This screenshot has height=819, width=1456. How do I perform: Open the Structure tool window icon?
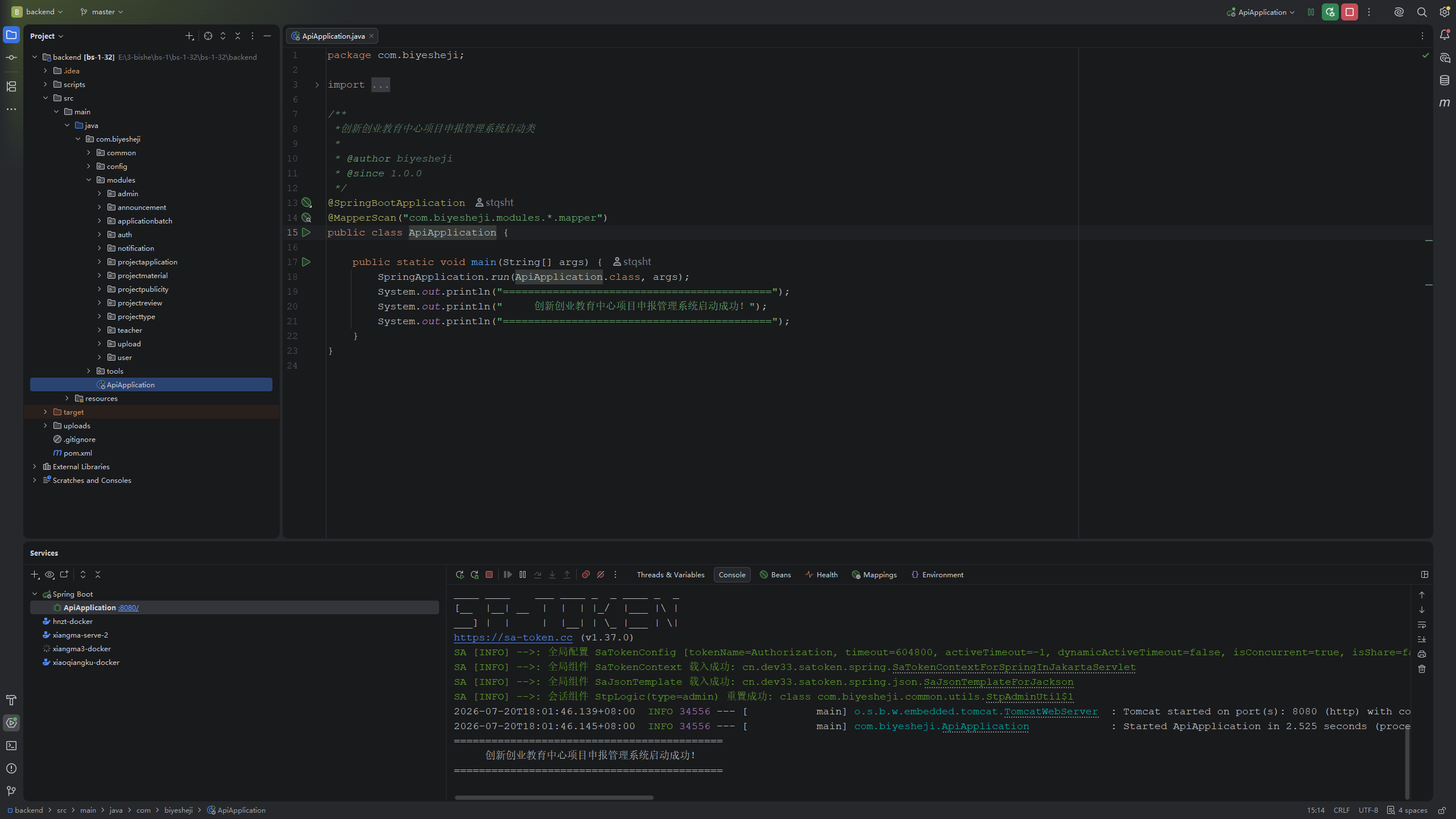[11, 86]
